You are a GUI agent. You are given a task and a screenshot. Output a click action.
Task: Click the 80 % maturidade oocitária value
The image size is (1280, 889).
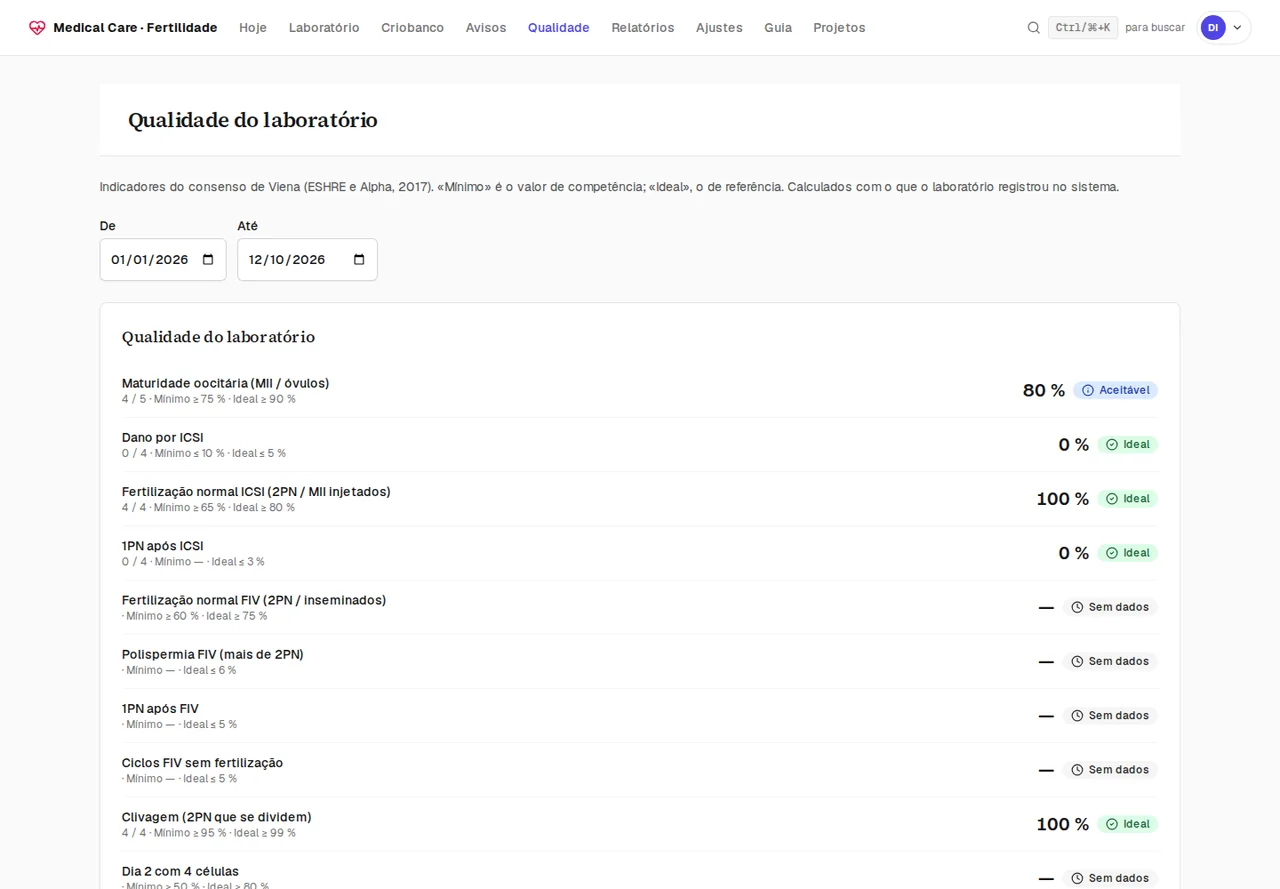(x=1044, y=390)
